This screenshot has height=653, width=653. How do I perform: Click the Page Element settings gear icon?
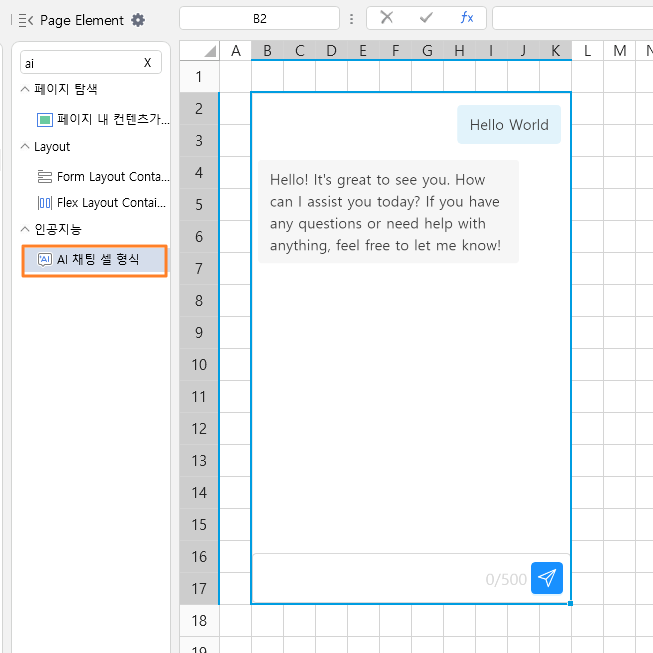(138, 20)
